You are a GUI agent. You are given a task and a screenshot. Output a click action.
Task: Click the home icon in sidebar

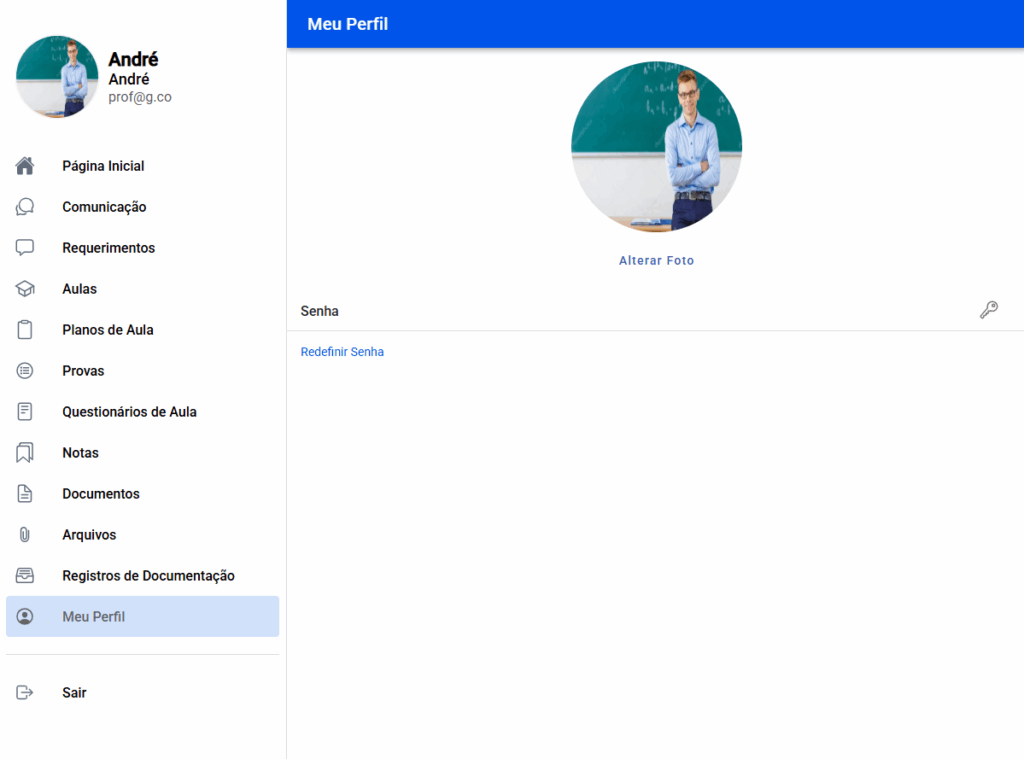click(25, 166)
